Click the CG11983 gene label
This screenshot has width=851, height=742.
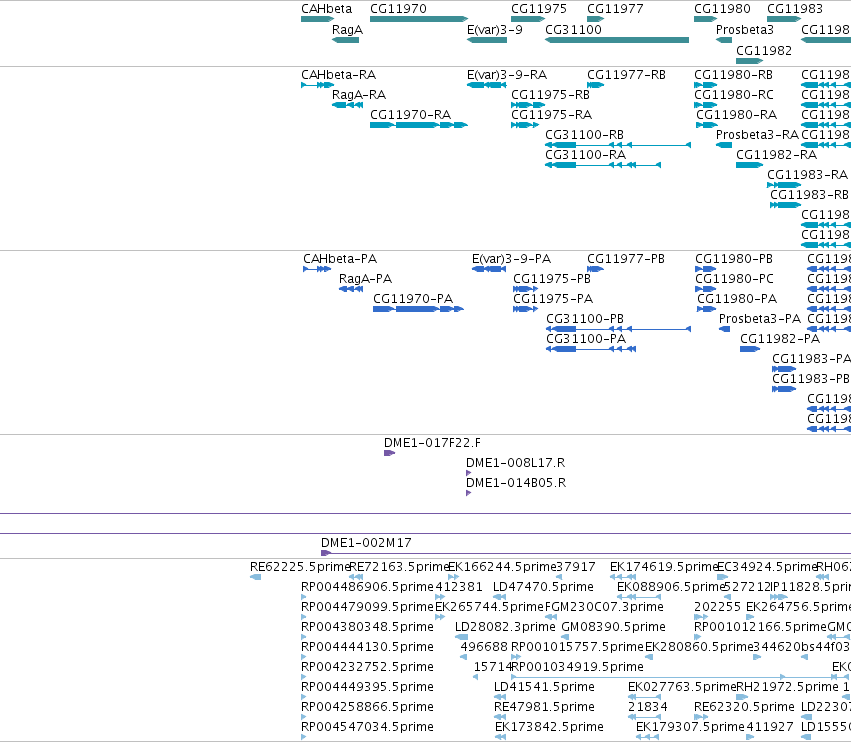(x=795, y=9)
